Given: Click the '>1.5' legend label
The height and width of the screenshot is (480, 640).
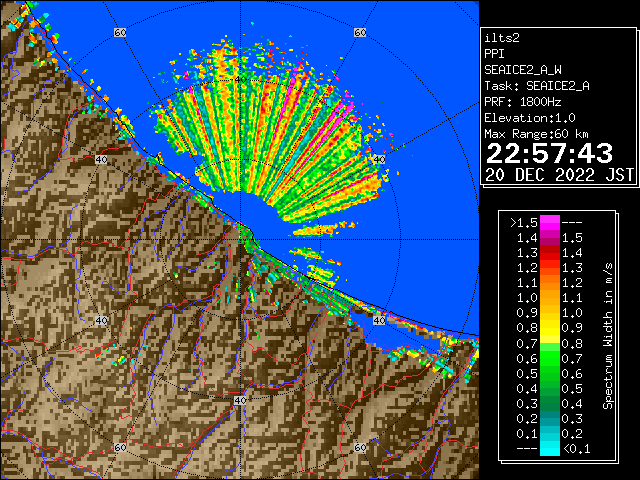Looking at the screenshot, I should (x=524, y=223).
